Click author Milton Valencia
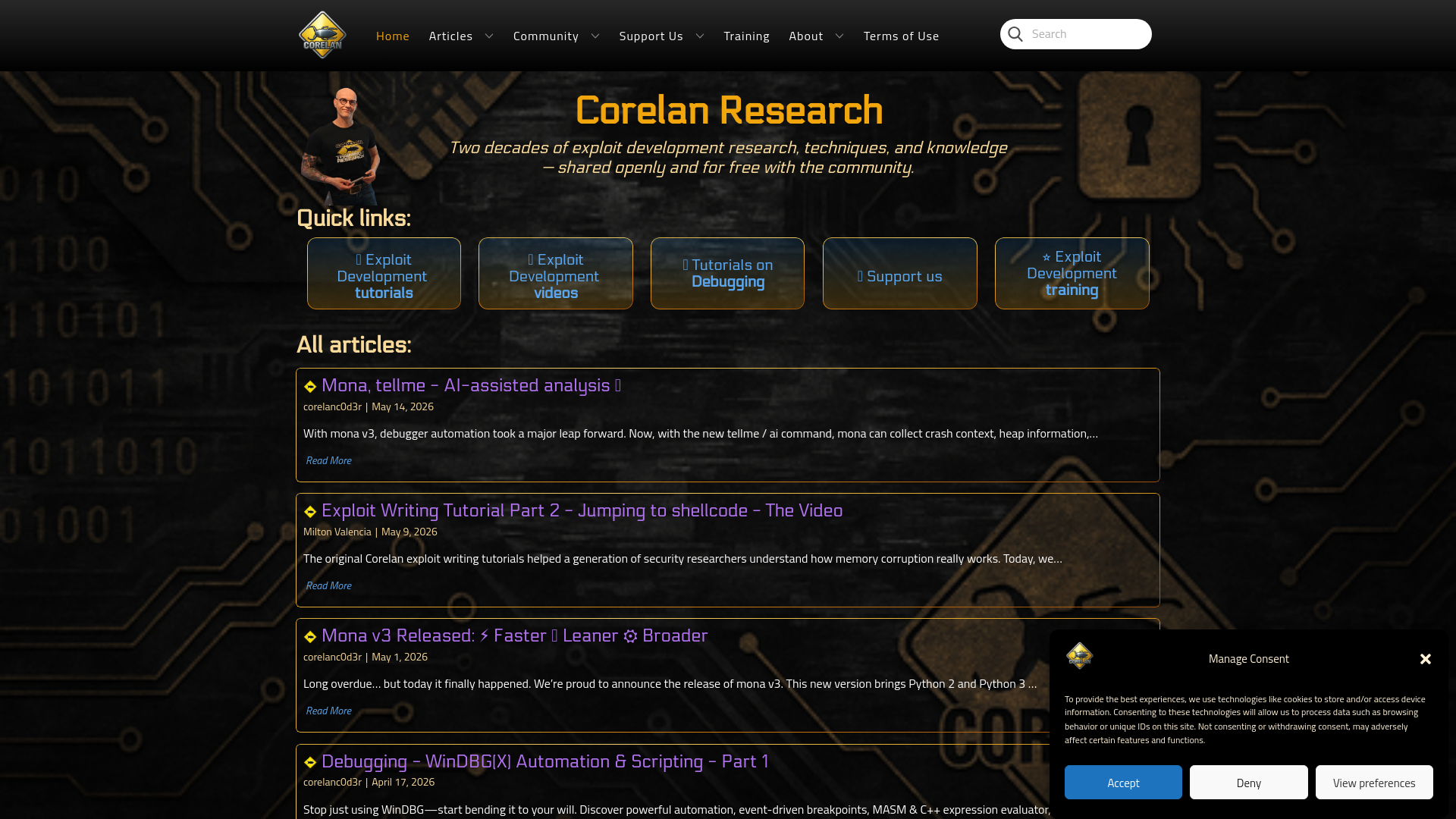 point(337,532)
